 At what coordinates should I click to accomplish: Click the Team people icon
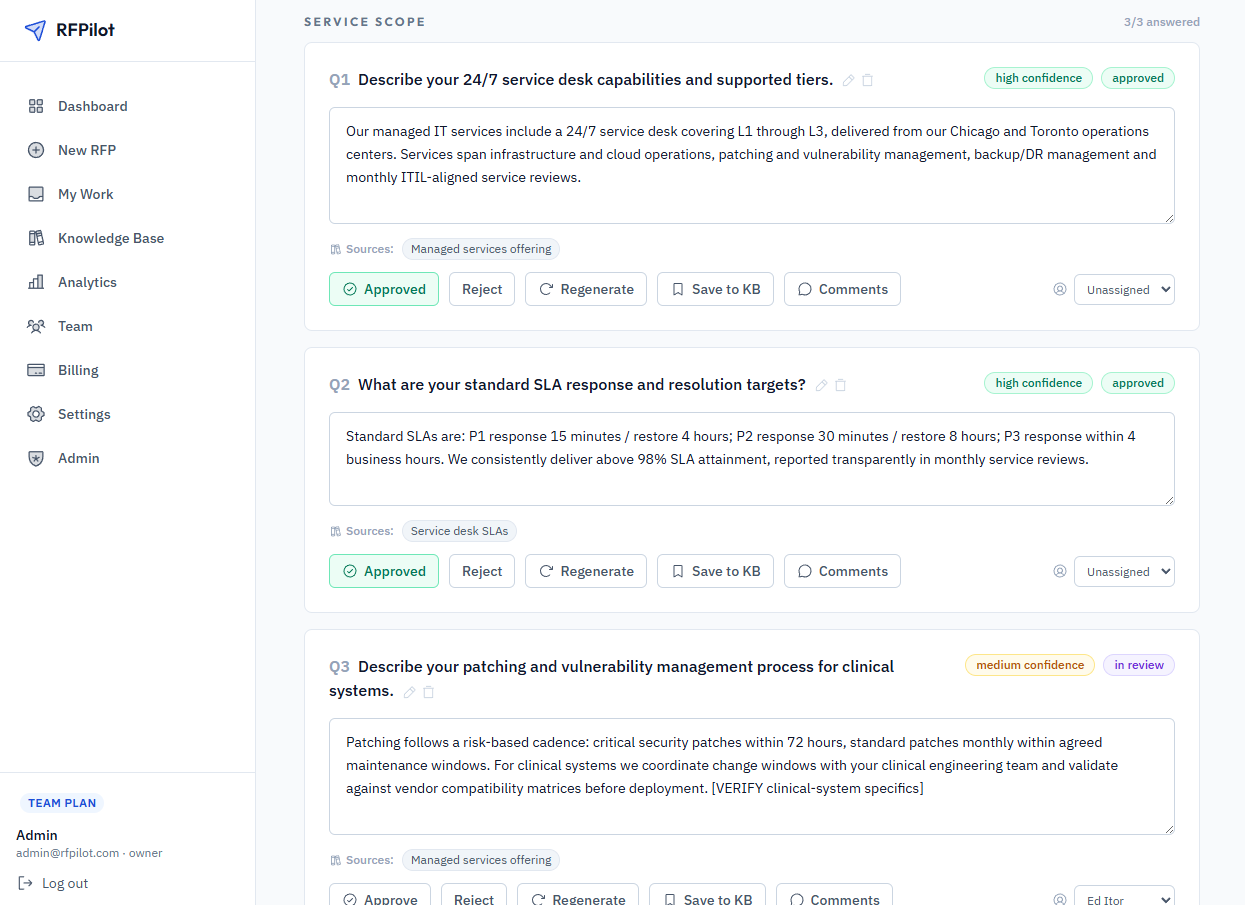tap(36, 326)
